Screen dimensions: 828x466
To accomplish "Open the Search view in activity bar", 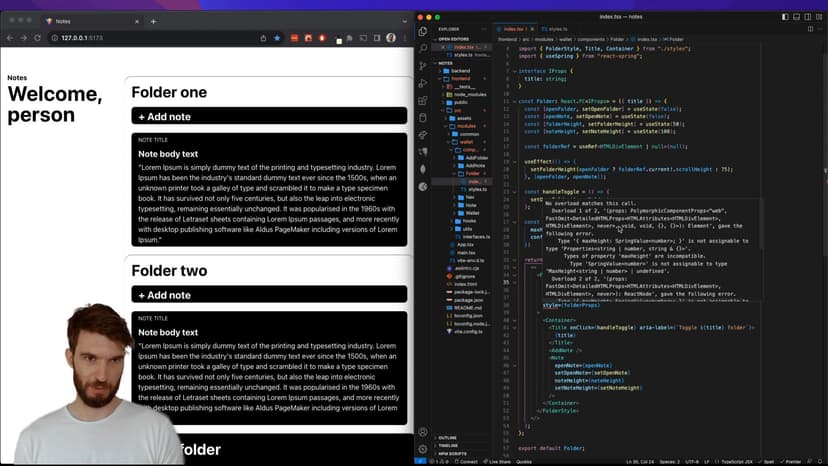I will (423, 48).
